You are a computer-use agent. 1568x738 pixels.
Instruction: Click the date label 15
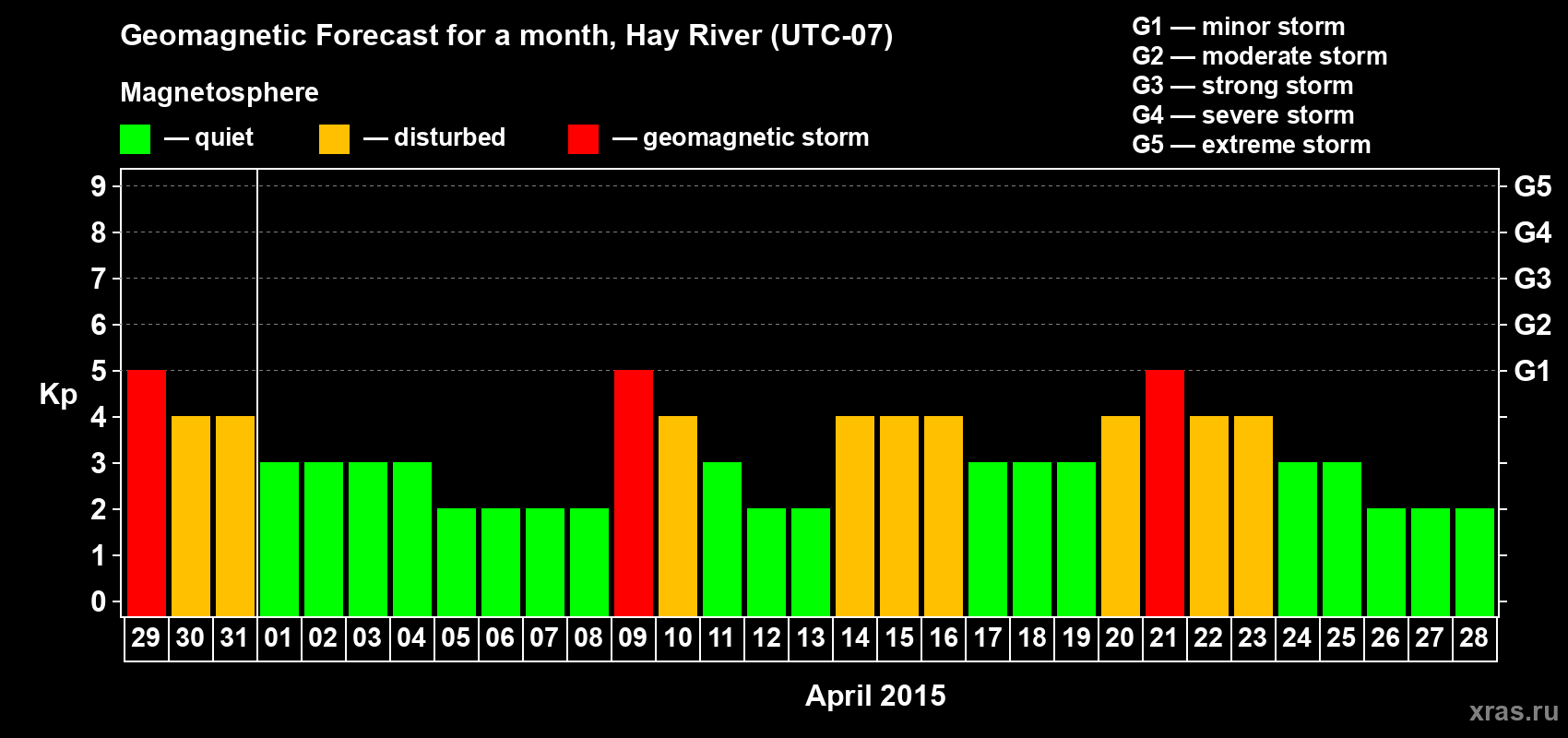pyautogui.click(x=899, y=637)
